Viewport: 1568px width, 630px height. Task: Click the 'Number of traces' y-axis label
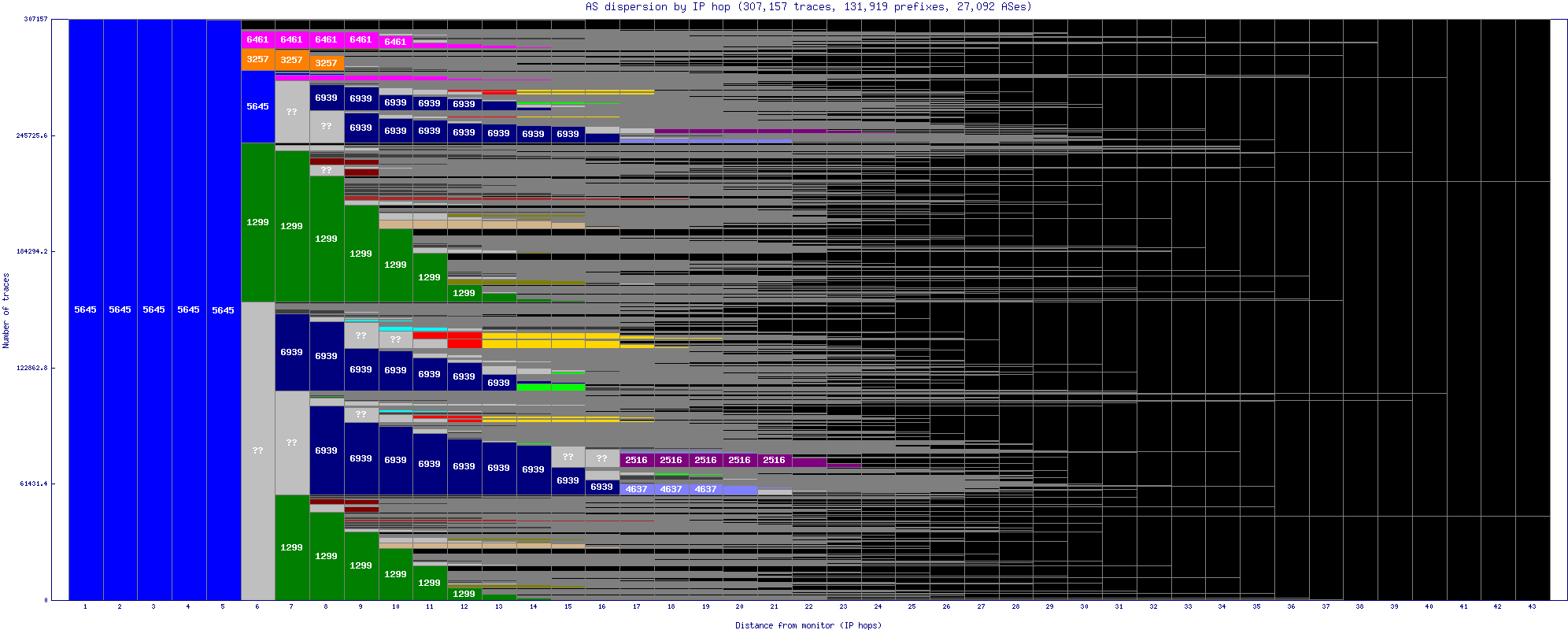[6, 310]
